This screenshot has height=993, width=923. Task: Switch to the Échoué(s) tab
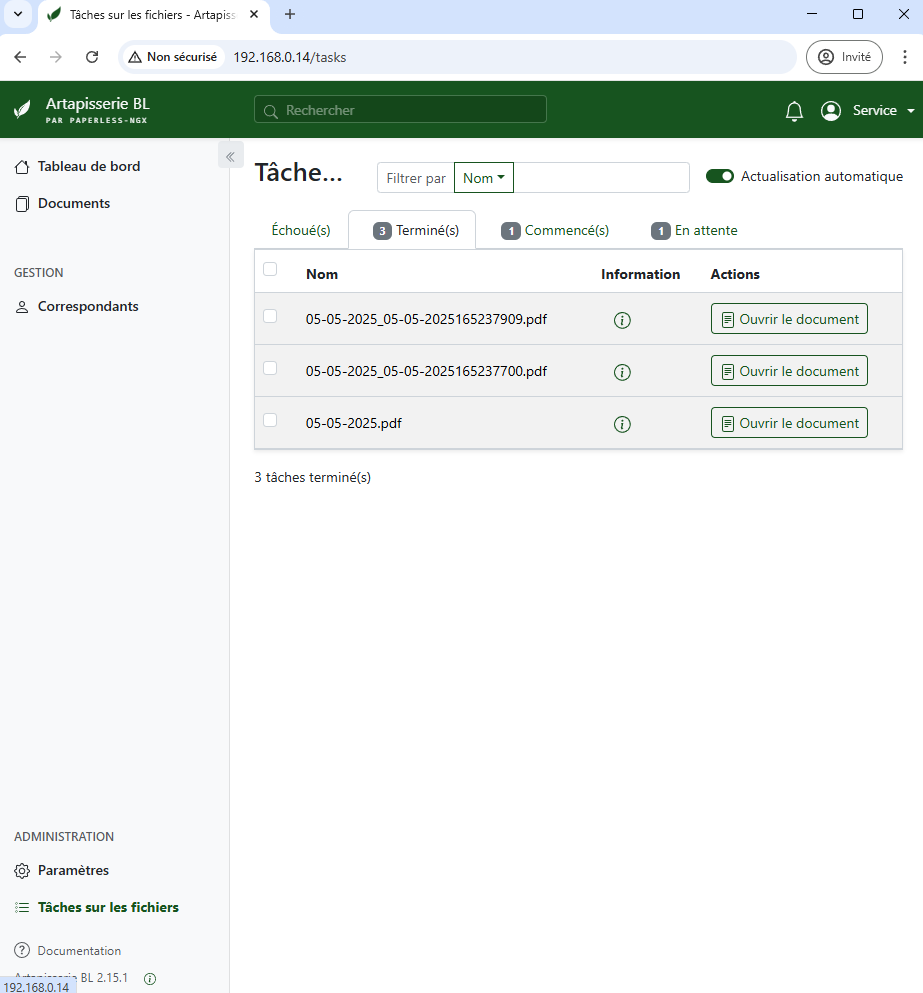coord(301,230)
